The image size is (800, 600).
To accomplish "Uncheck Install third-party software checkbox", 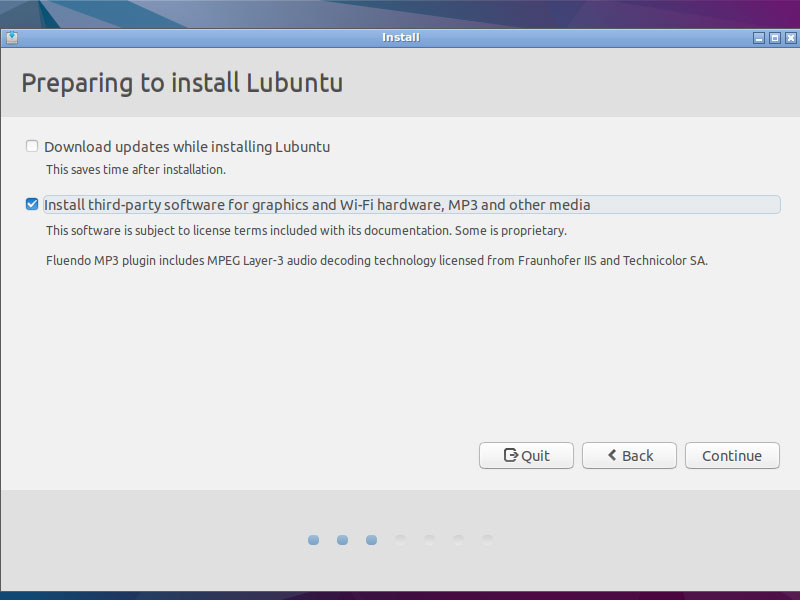I will [x=32, y=204].
